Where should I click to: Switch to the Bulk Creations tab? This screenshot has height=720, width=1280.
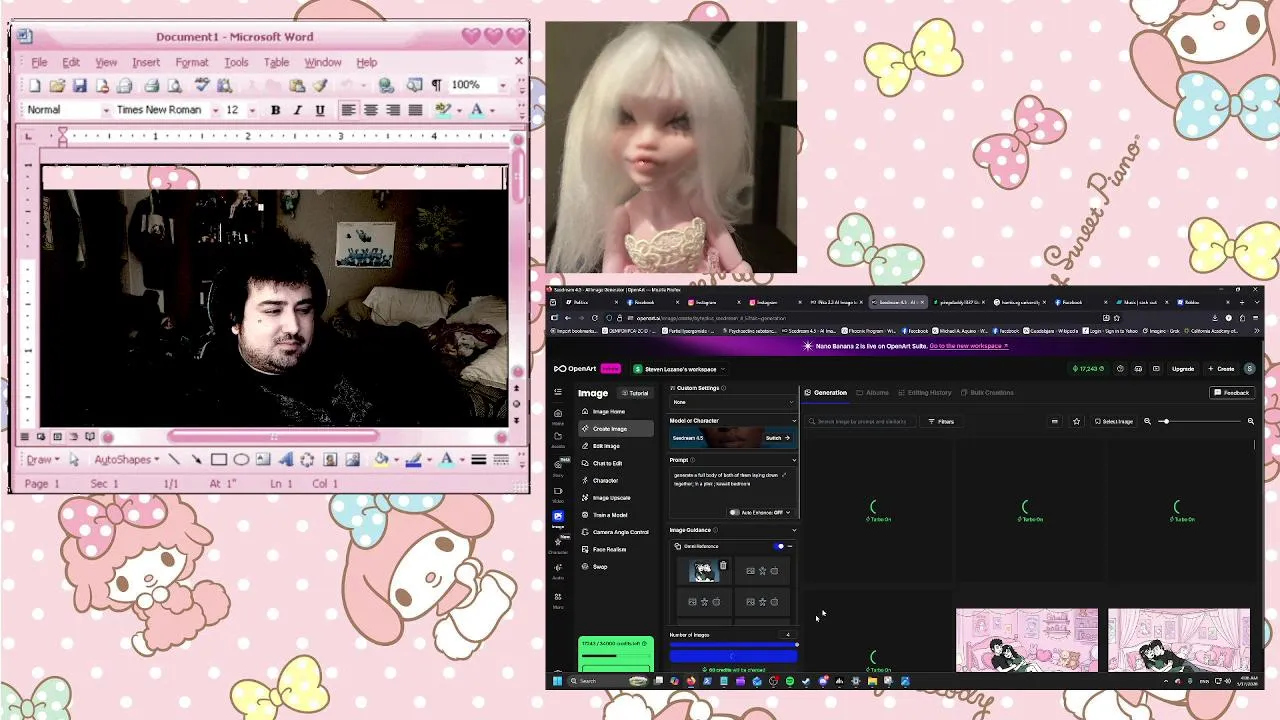(x=986, y=393)
